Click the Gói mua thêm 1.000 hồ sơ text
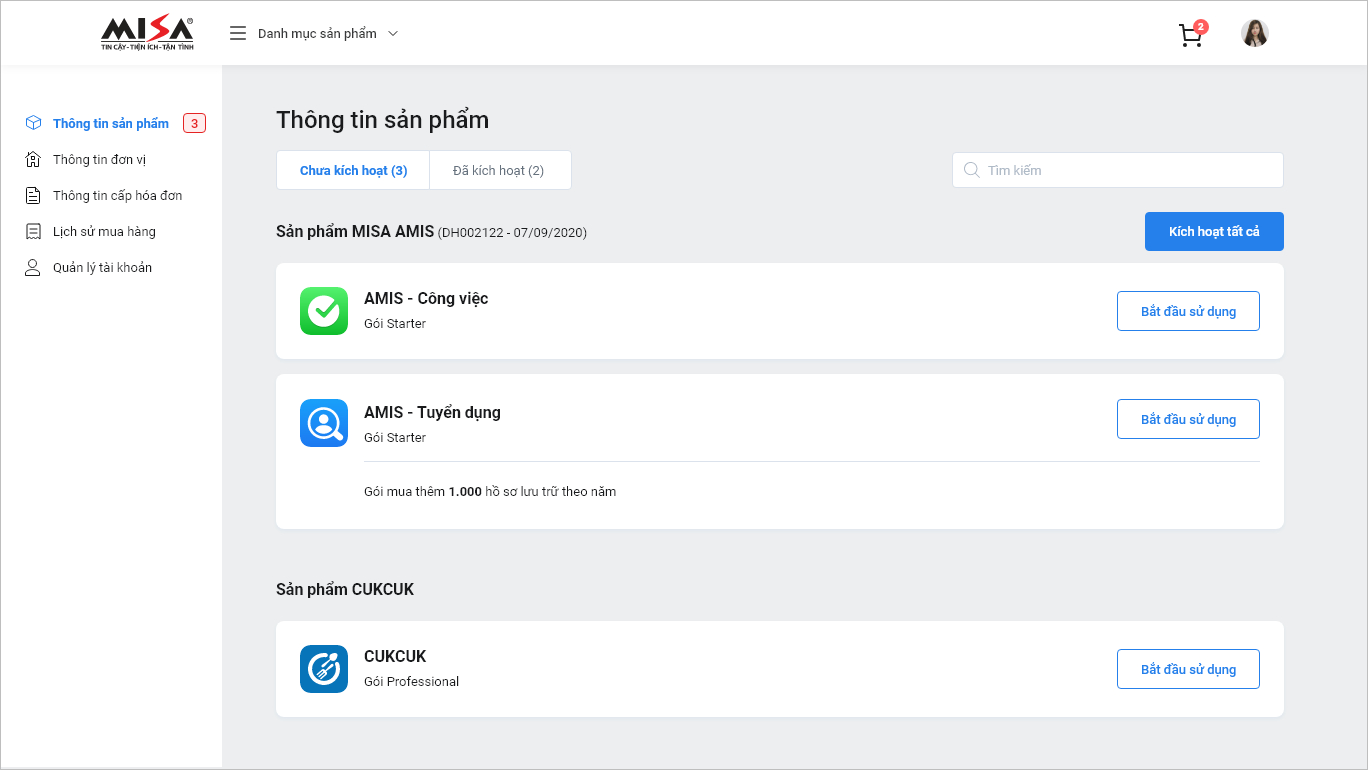 (490, 491)
